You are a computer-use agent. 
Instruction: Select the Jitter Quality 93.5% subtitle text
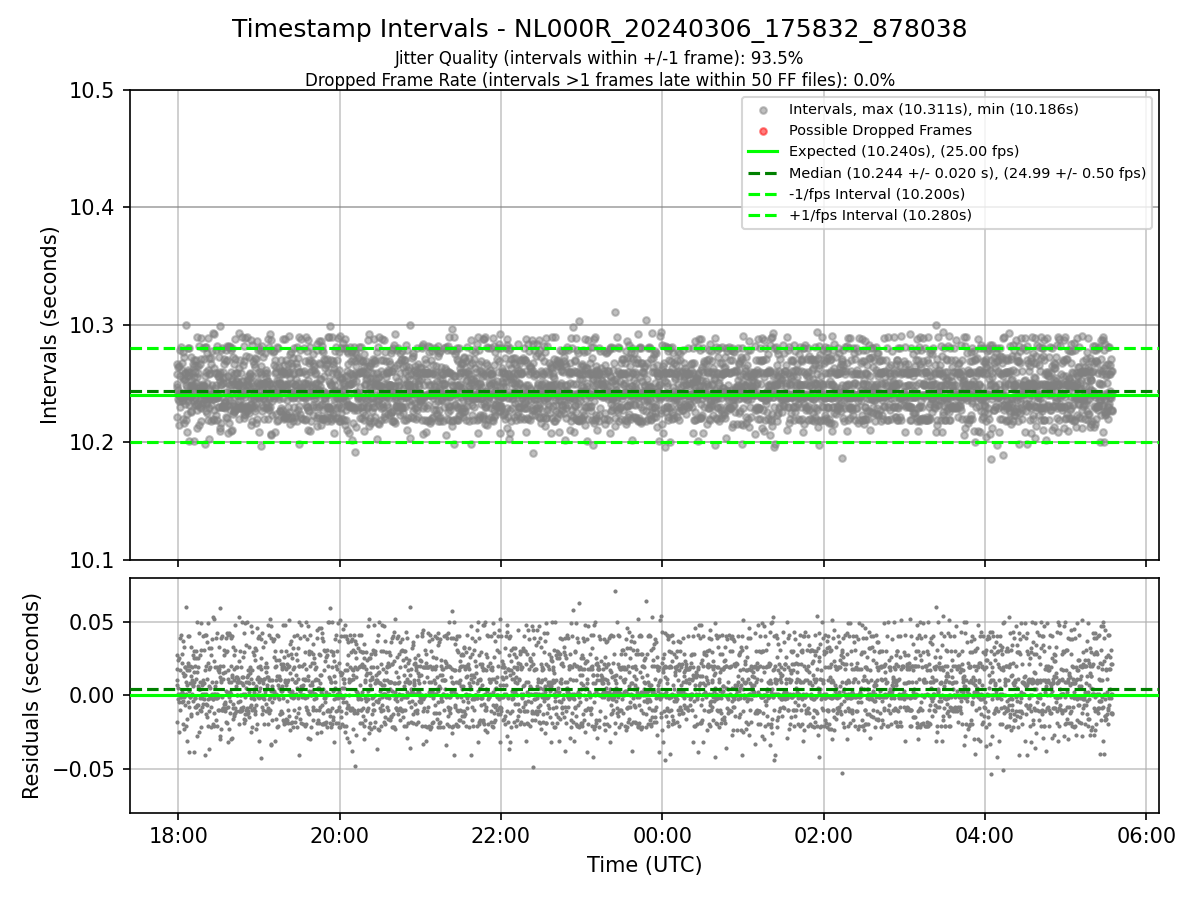click(599, 58)
